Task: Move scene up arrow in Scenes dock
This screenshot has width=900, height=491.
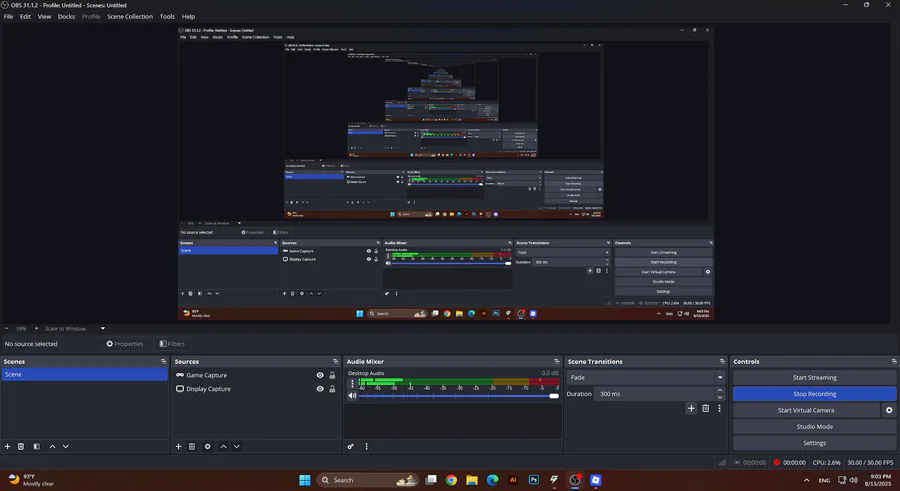Action: tap(52, 446)
